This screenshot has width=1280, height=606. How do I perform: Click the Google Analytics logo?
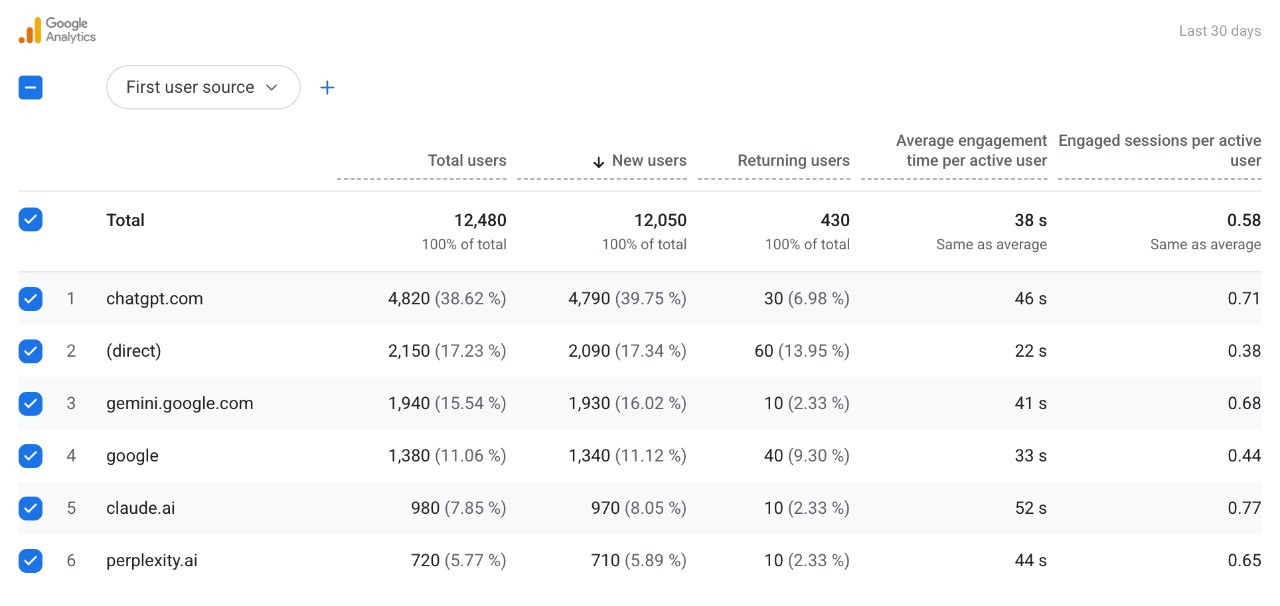(57, 30)
